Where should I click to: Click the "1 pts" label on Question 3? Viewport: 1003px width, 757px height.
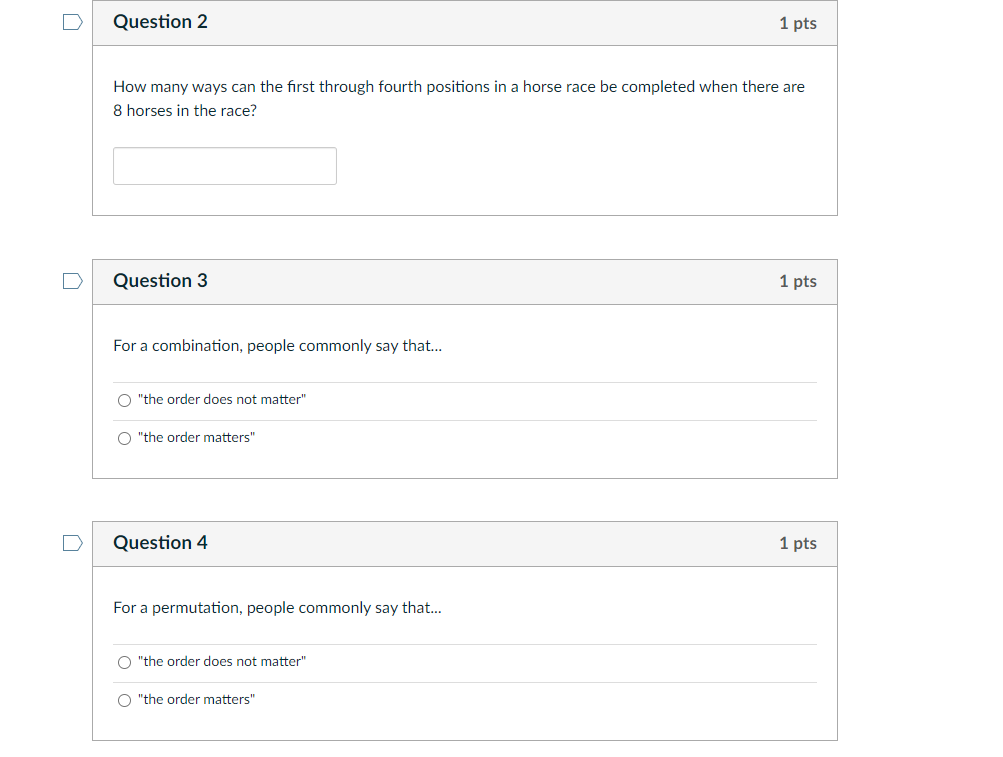pos(797,282)
